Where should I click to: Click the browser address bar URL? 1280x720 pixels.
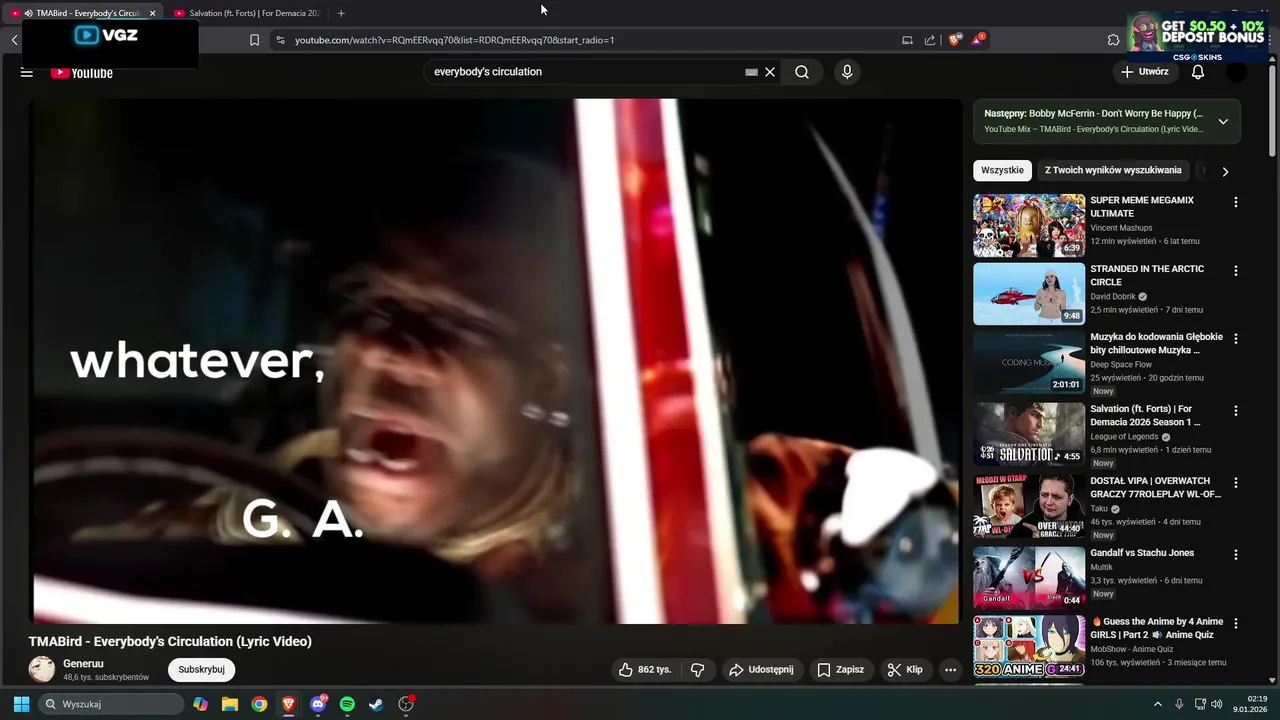tap(454, 40)
